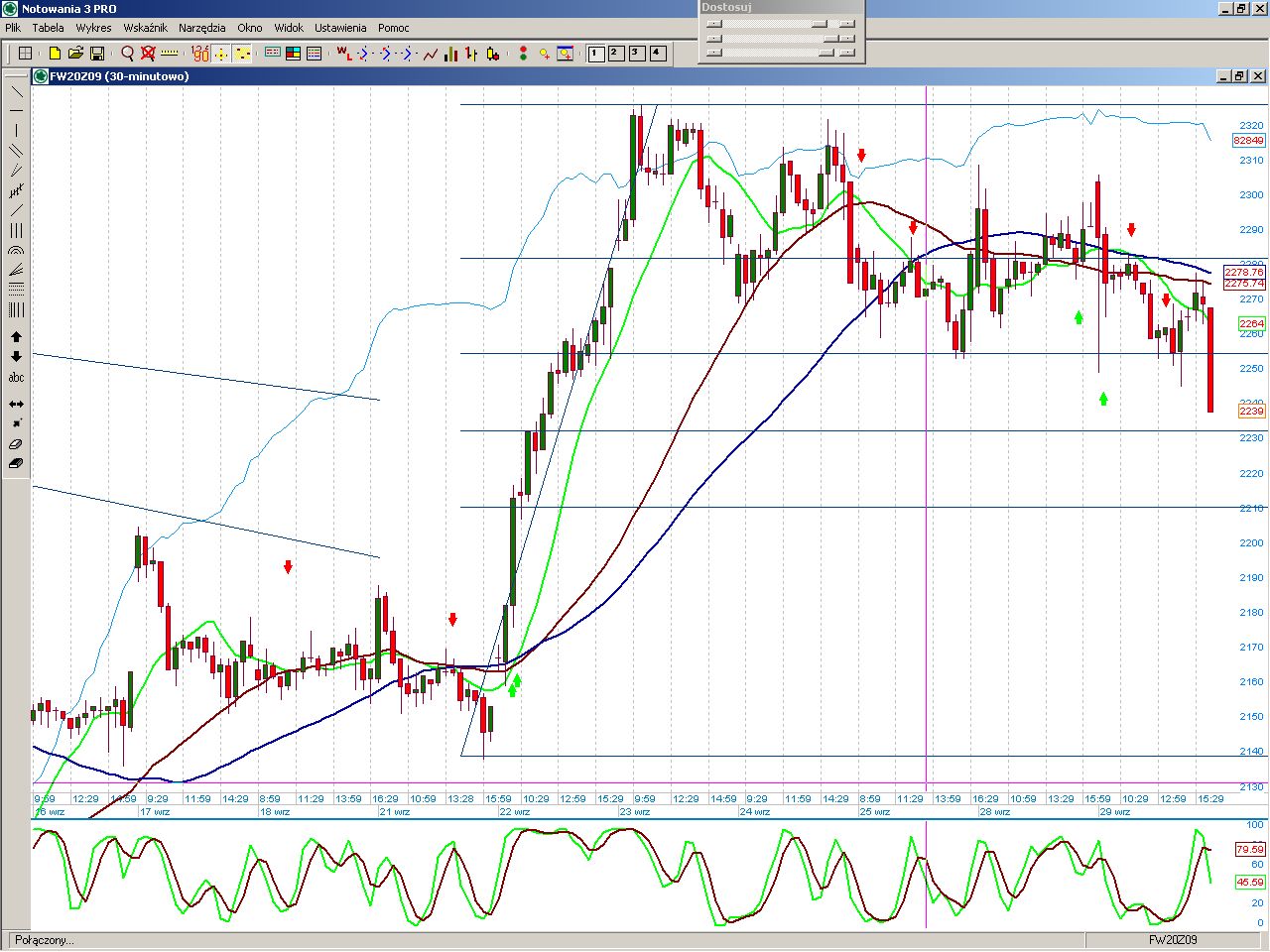The image size is (1270, 952).
Task: Choose the abc text annotation tool
Action: click(x=16, y=378)
